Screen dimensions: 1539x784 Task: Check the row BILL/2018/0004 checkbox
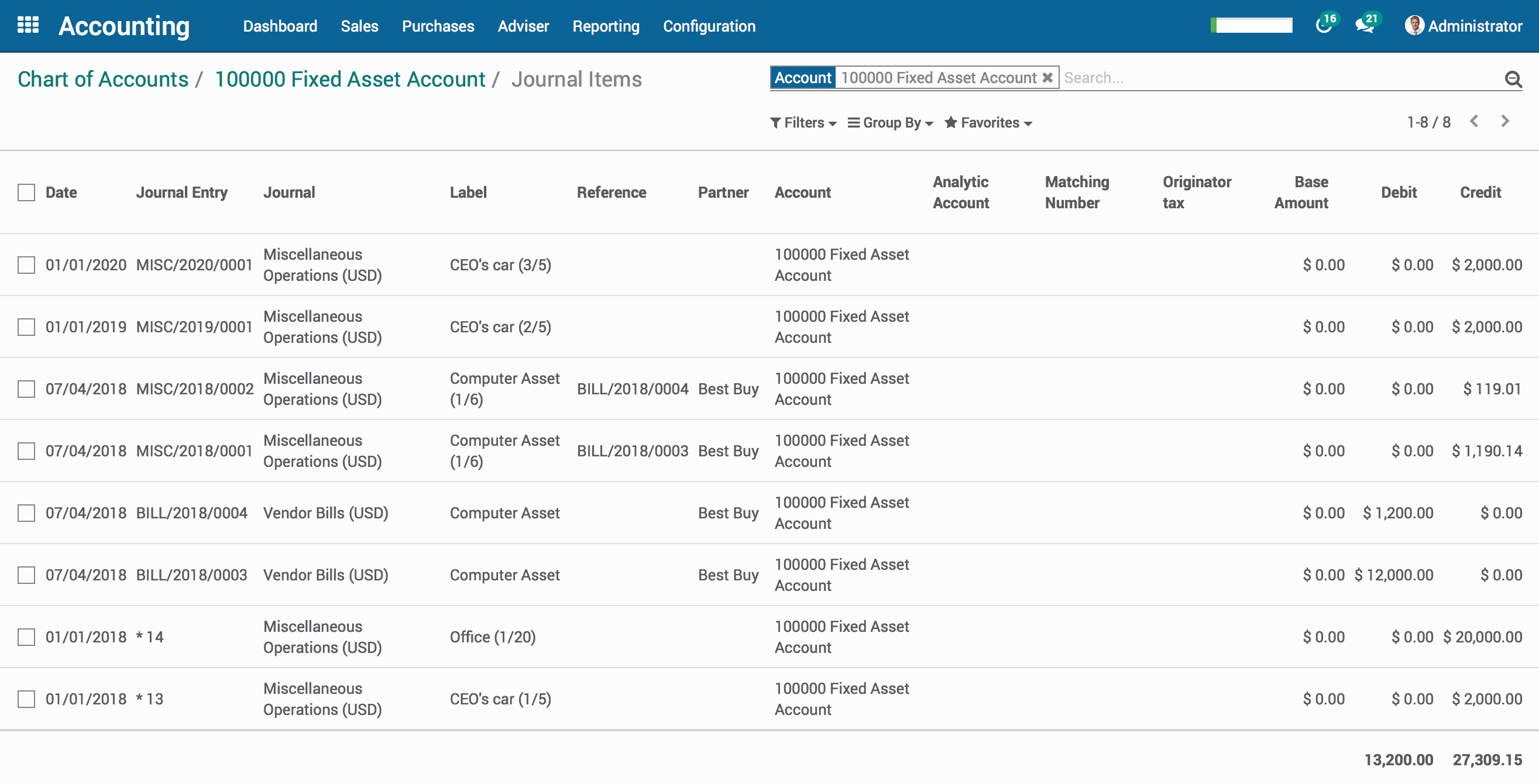pyautogui.click(x=26, y=513)
